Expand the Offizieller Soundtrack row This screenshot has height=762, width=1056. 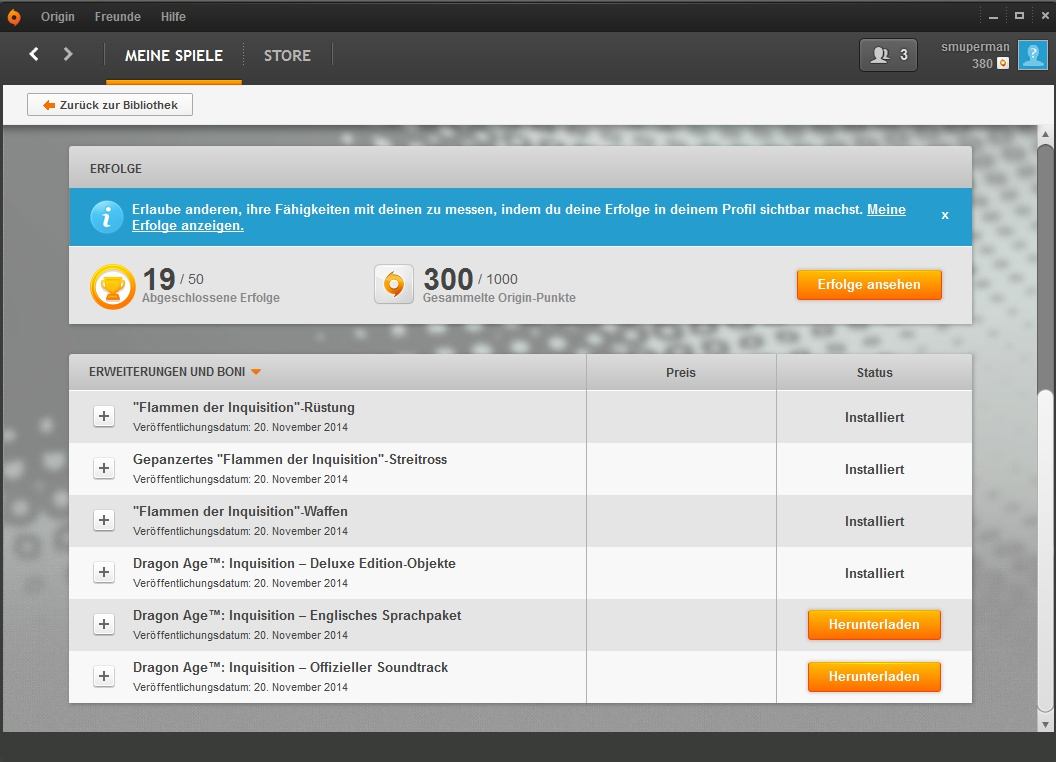click(x=104, y=676)
